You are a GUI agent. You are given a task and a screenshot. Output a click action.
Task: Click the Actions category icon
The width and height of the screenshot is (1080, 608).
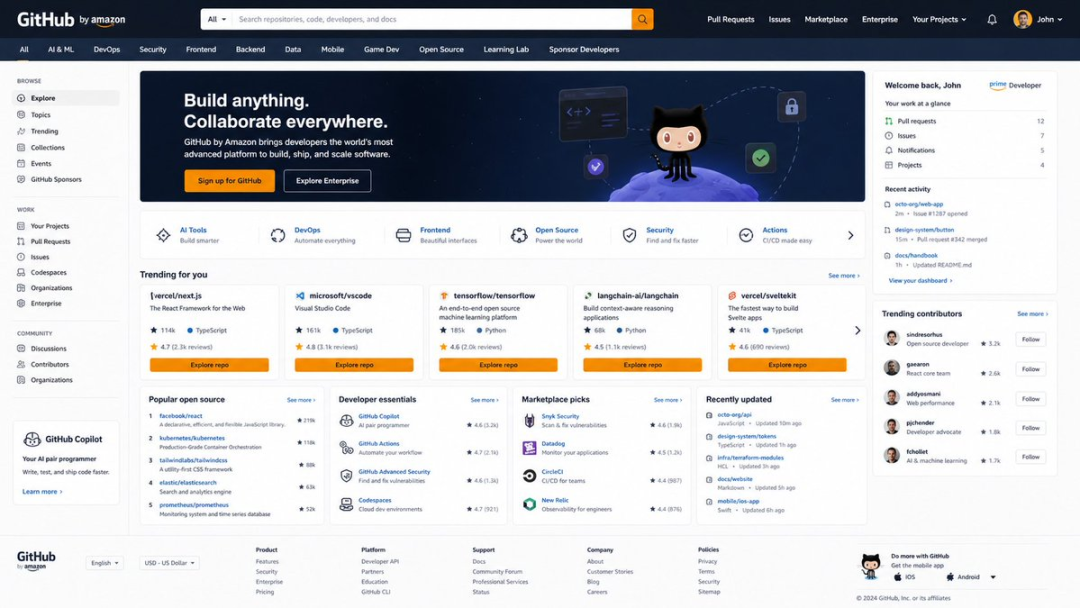(746, 235)
